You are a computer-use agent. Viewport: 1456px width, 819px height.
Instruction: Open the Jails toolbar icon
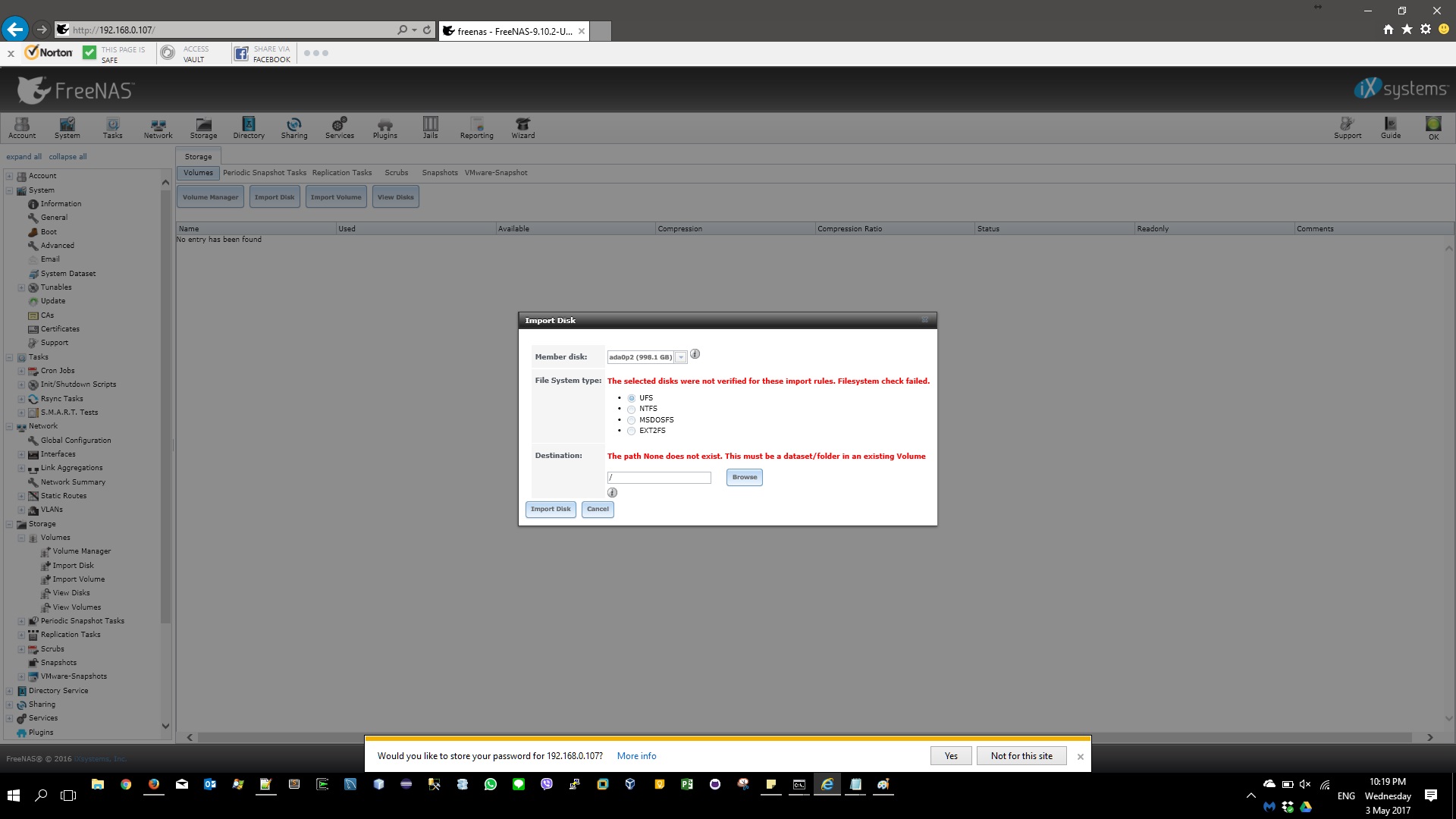point(430,127)
